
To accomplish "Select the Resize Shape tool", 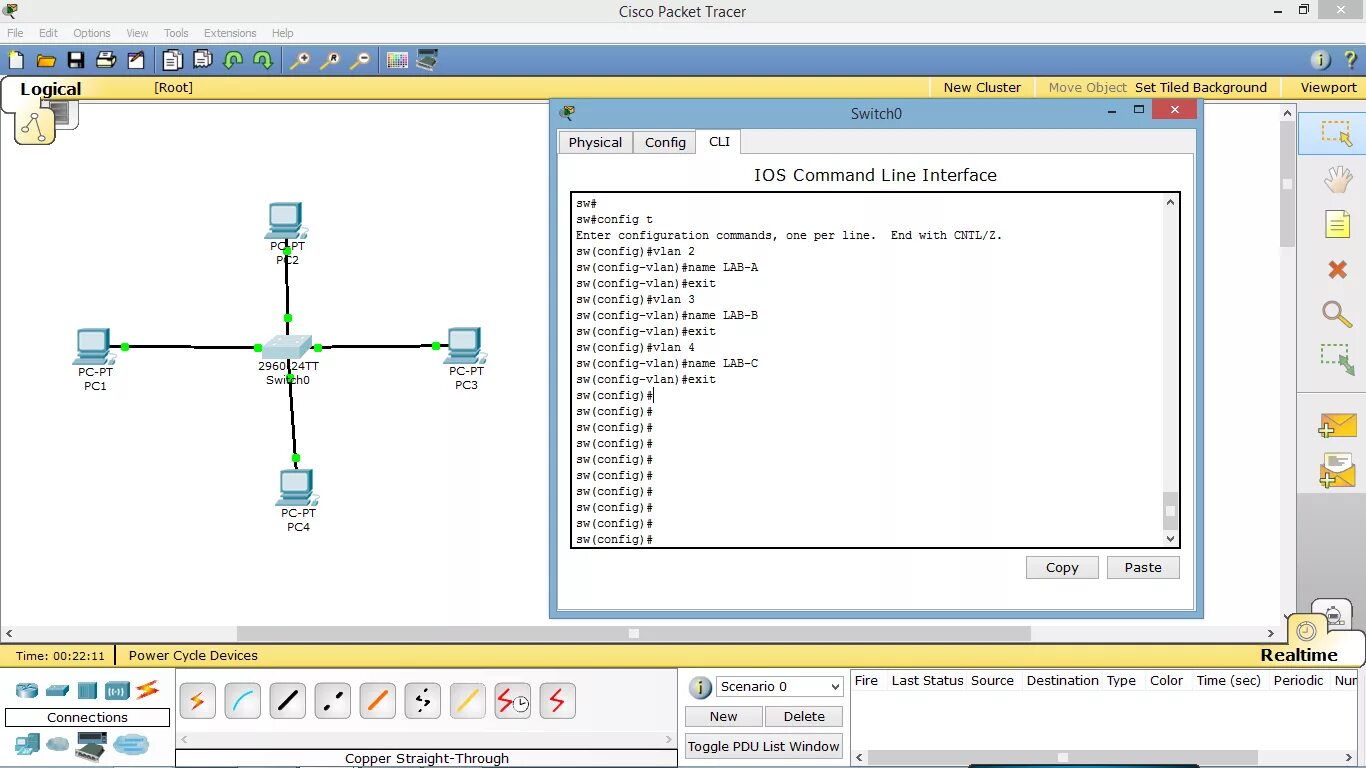I will (1337, 360).
